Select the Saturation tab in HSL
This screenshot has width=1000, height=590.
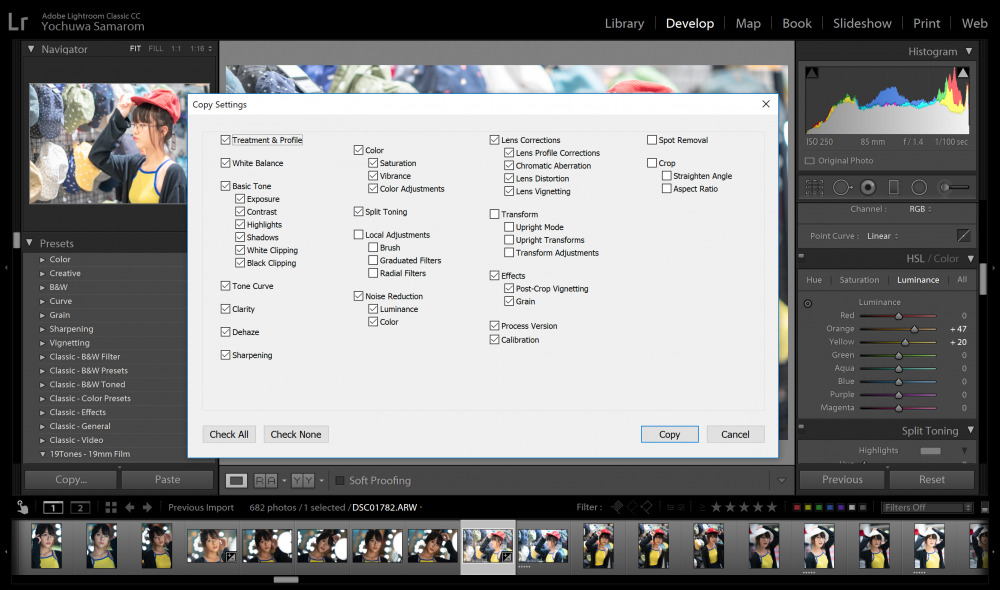click(x=859, y=280)
